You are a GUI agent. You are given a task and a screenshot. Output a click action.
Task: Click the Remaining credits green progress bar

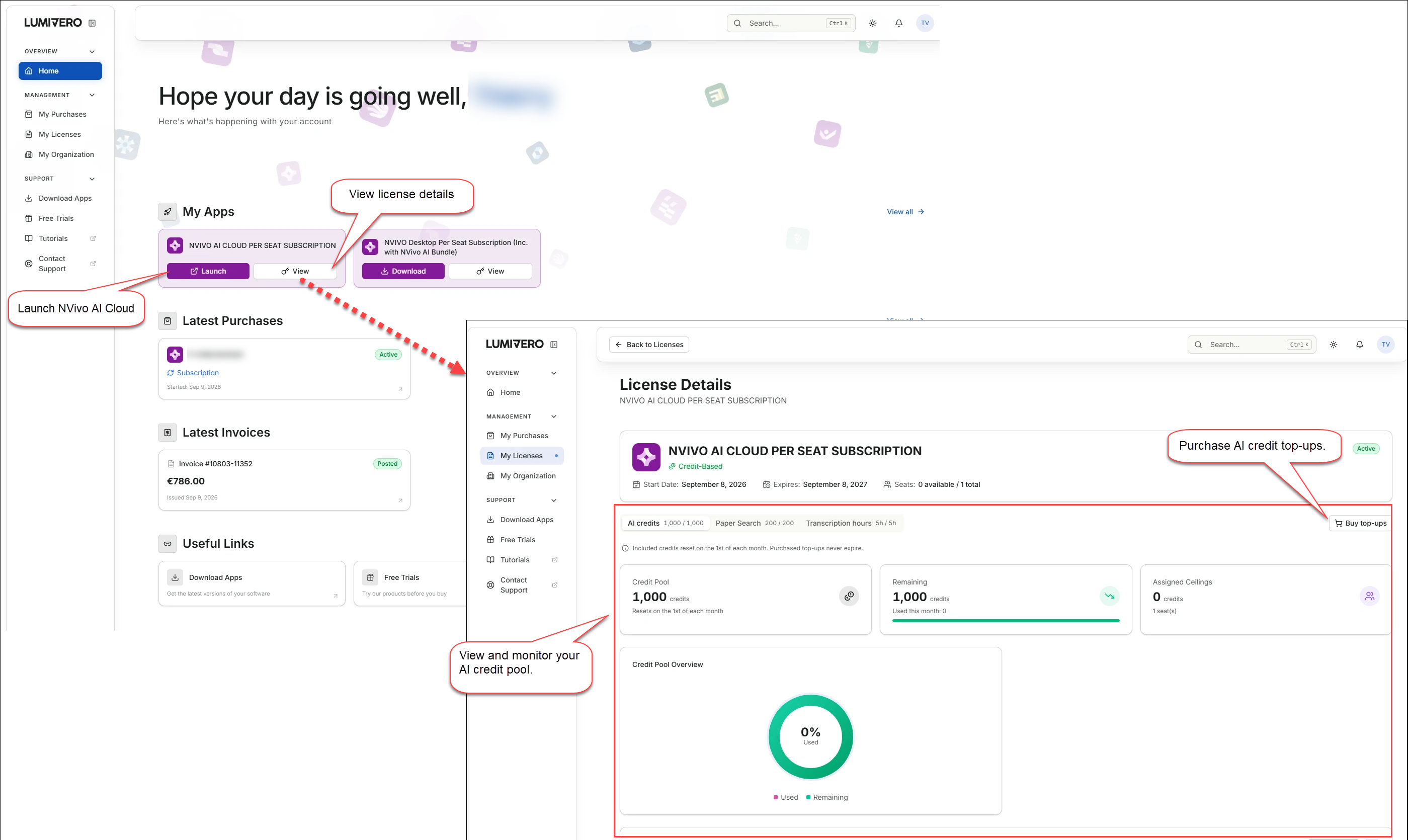[x=1006, y=621]
